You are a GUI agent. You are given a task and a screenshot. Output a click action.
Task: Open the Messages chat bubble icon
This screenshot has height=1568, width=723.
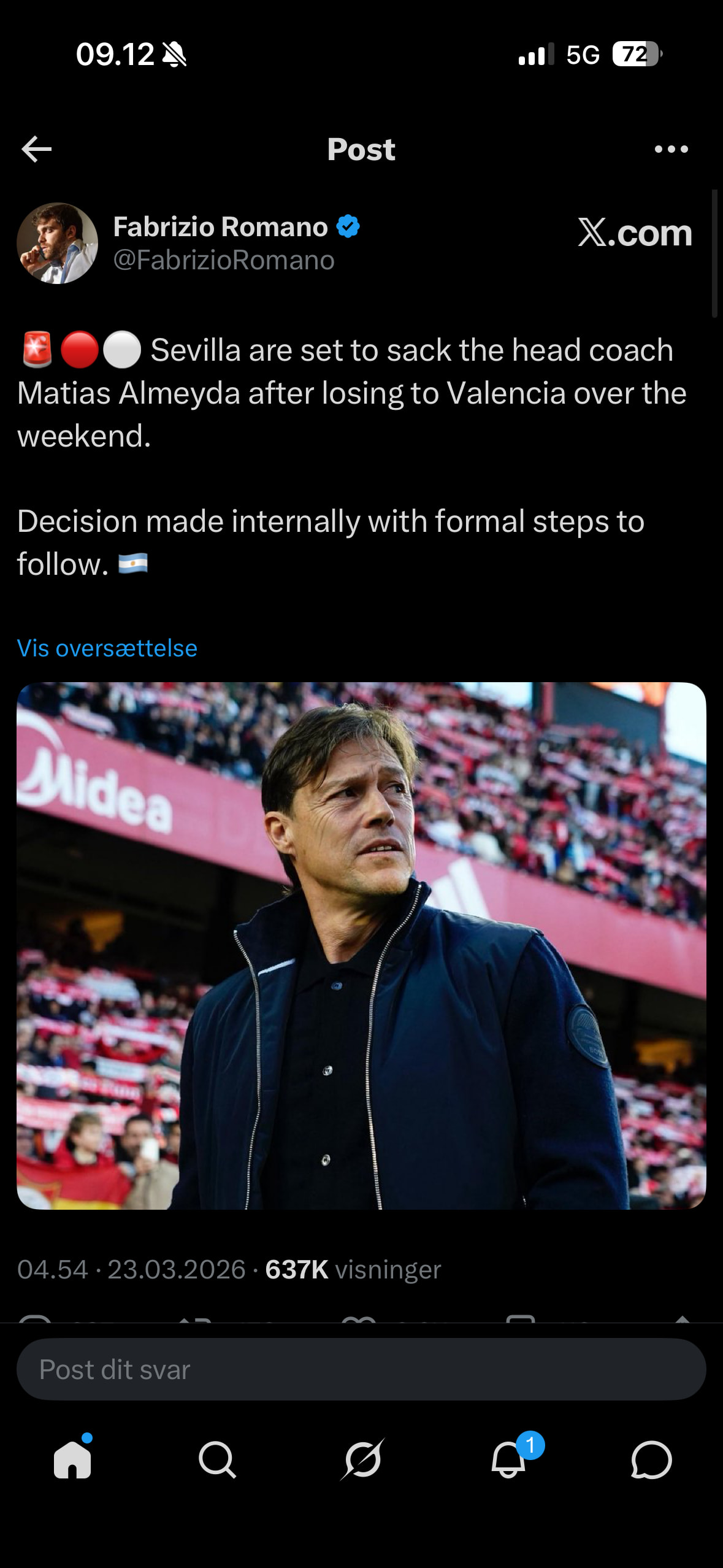651,1459
